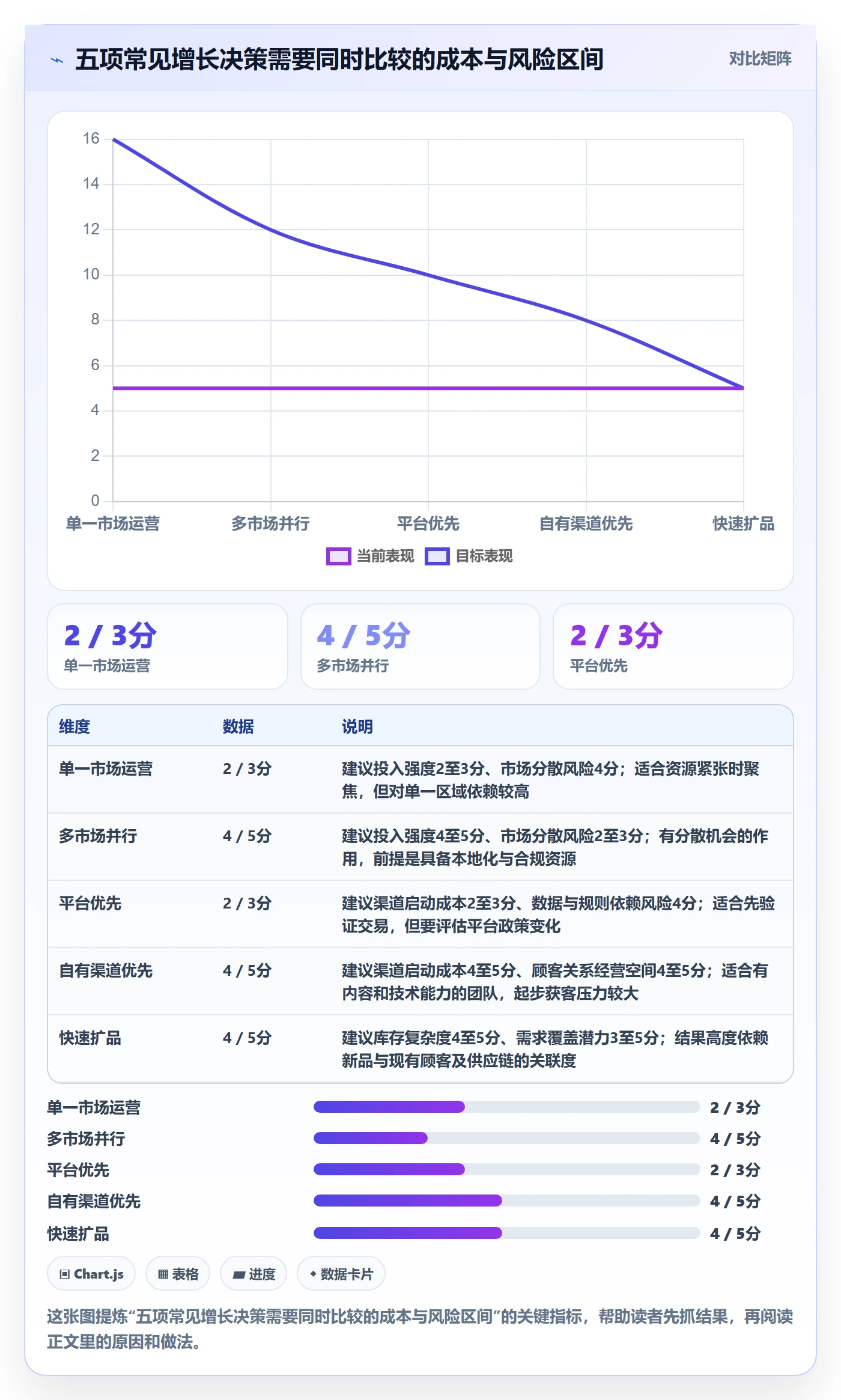
Task: Click 平台优先 cell in table
Action: click(x=90, y=903)
